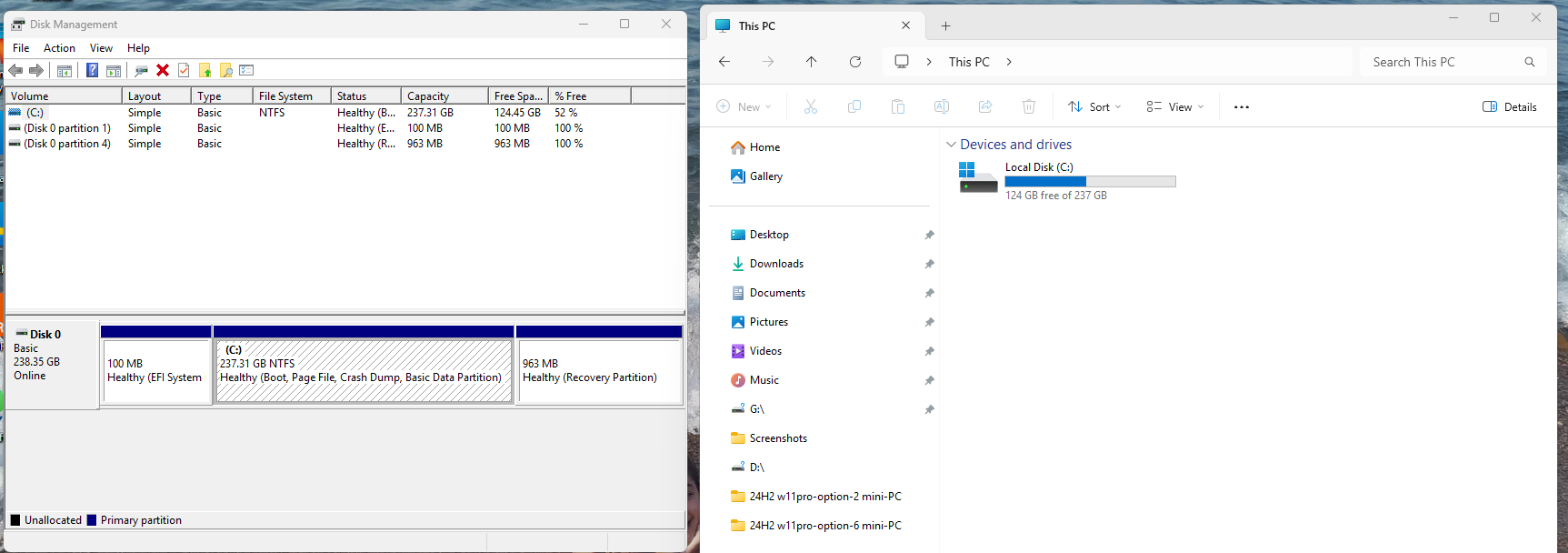Click the Forward arrow in Disk Management toolbar
Image resolution: width=1568 pixels, height=553 pixels.
coord(36,70)
